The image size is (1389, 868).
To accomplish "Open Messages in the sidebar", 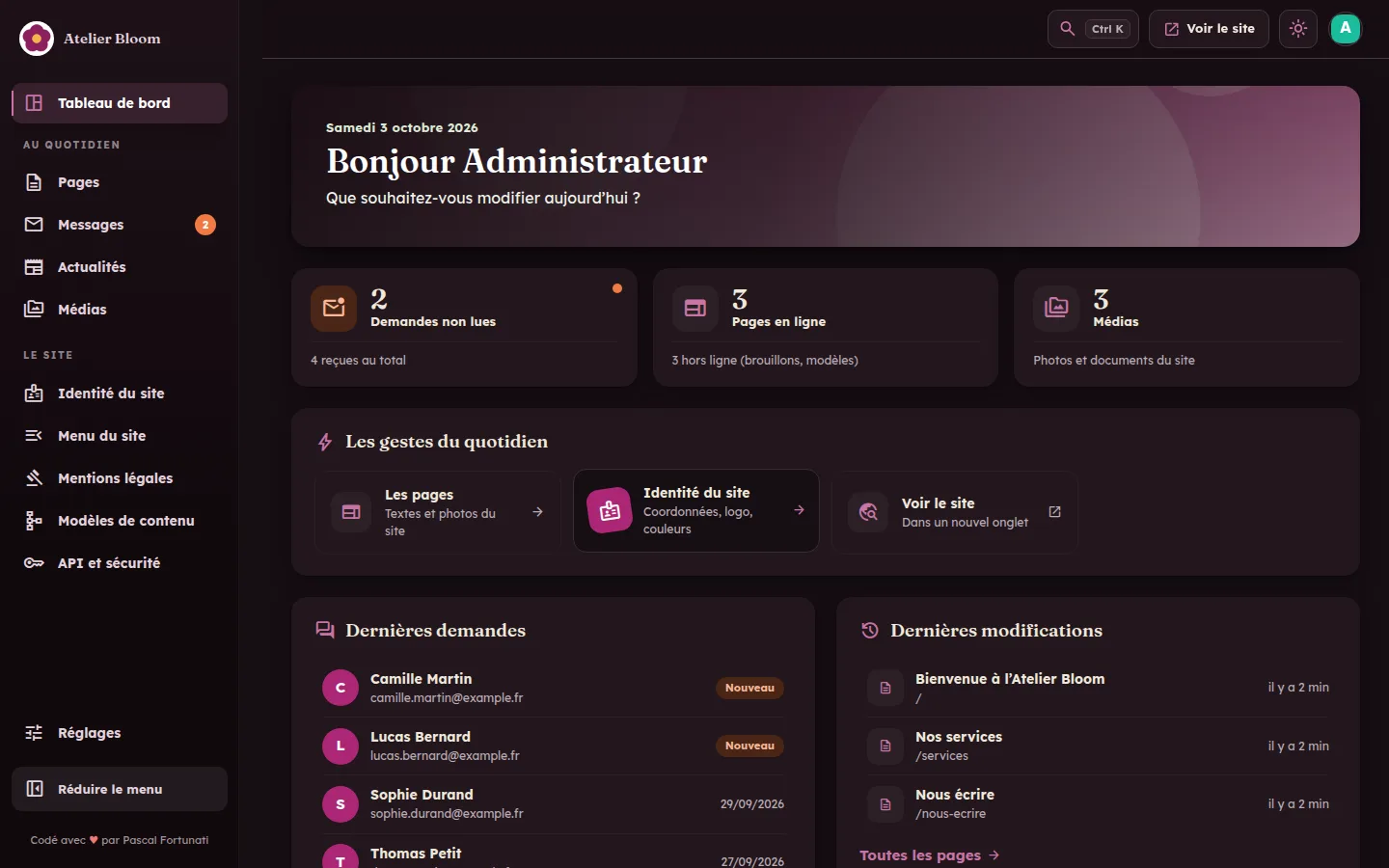I will click(x=120, y=225).
